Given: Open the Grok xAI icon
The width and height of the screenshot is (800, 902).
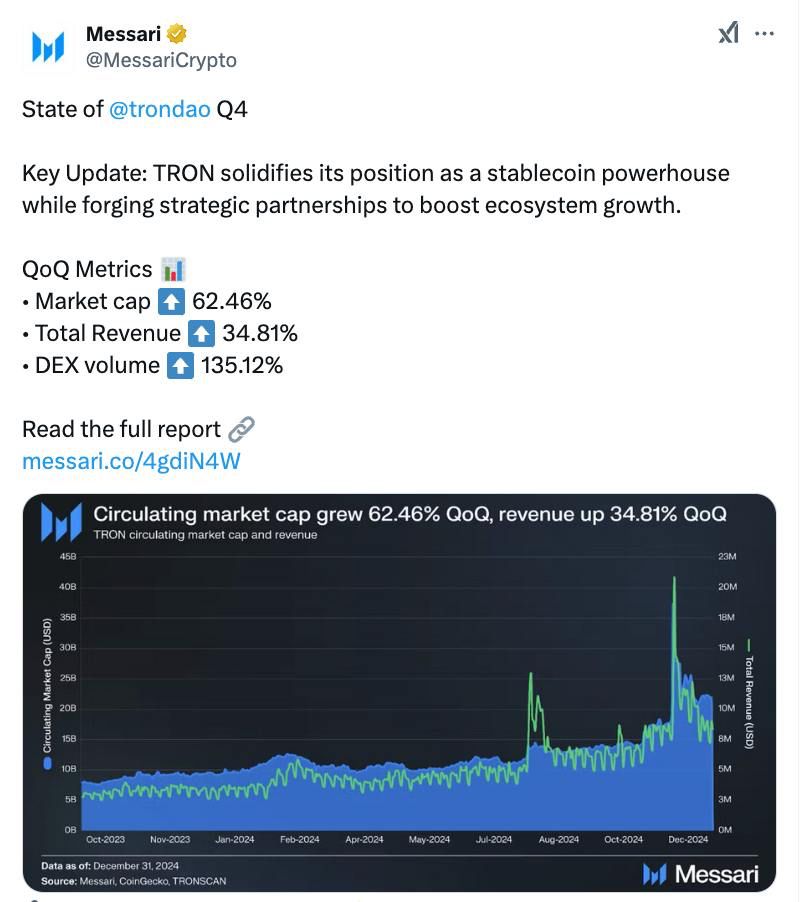Looking at the screenshot, I should 728,33.
